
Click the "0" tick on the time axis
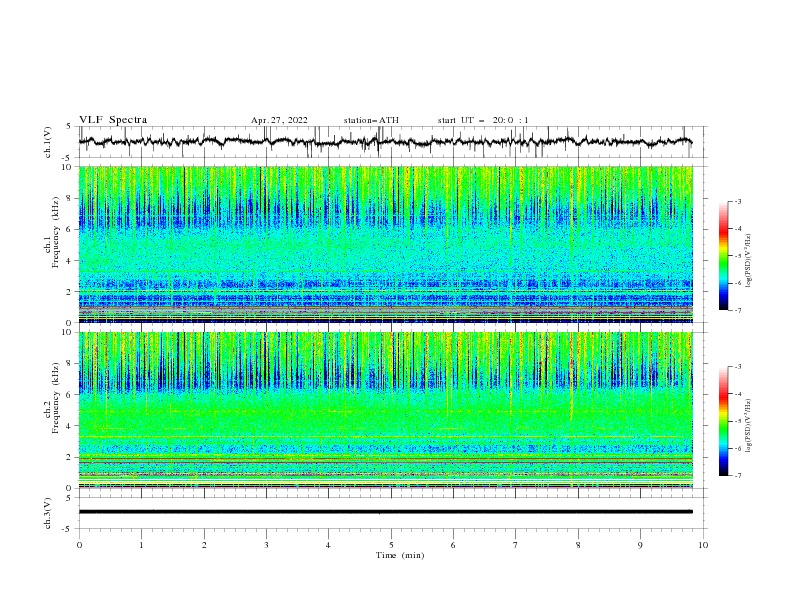(x=79, y=545)
